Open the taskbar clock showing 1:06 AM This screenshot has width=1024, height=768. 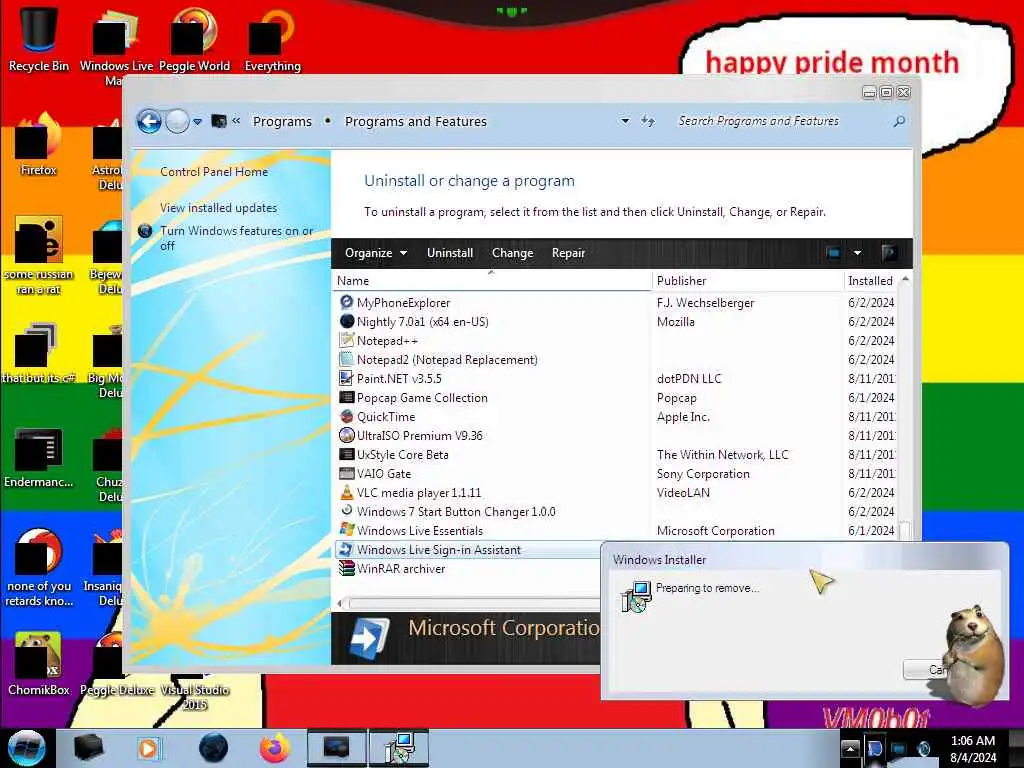pos(973,749)
